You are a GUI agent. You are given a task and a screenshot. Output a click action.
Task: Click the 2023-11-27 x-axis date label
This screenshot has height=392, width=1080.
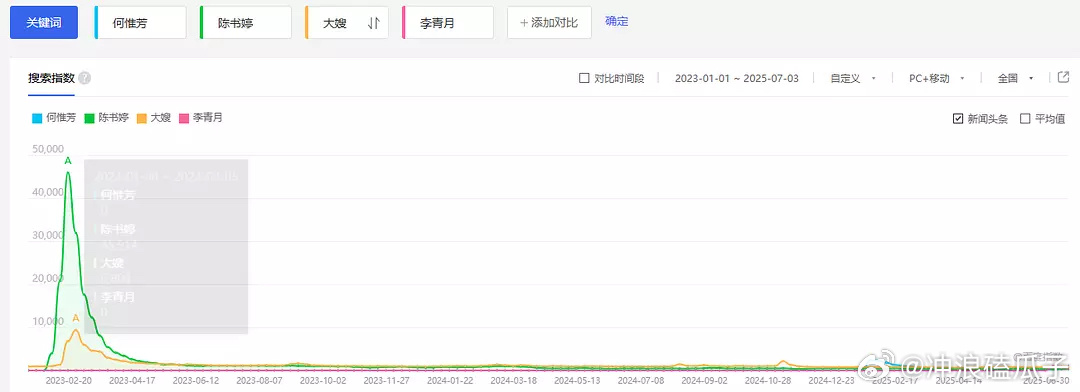386,380
